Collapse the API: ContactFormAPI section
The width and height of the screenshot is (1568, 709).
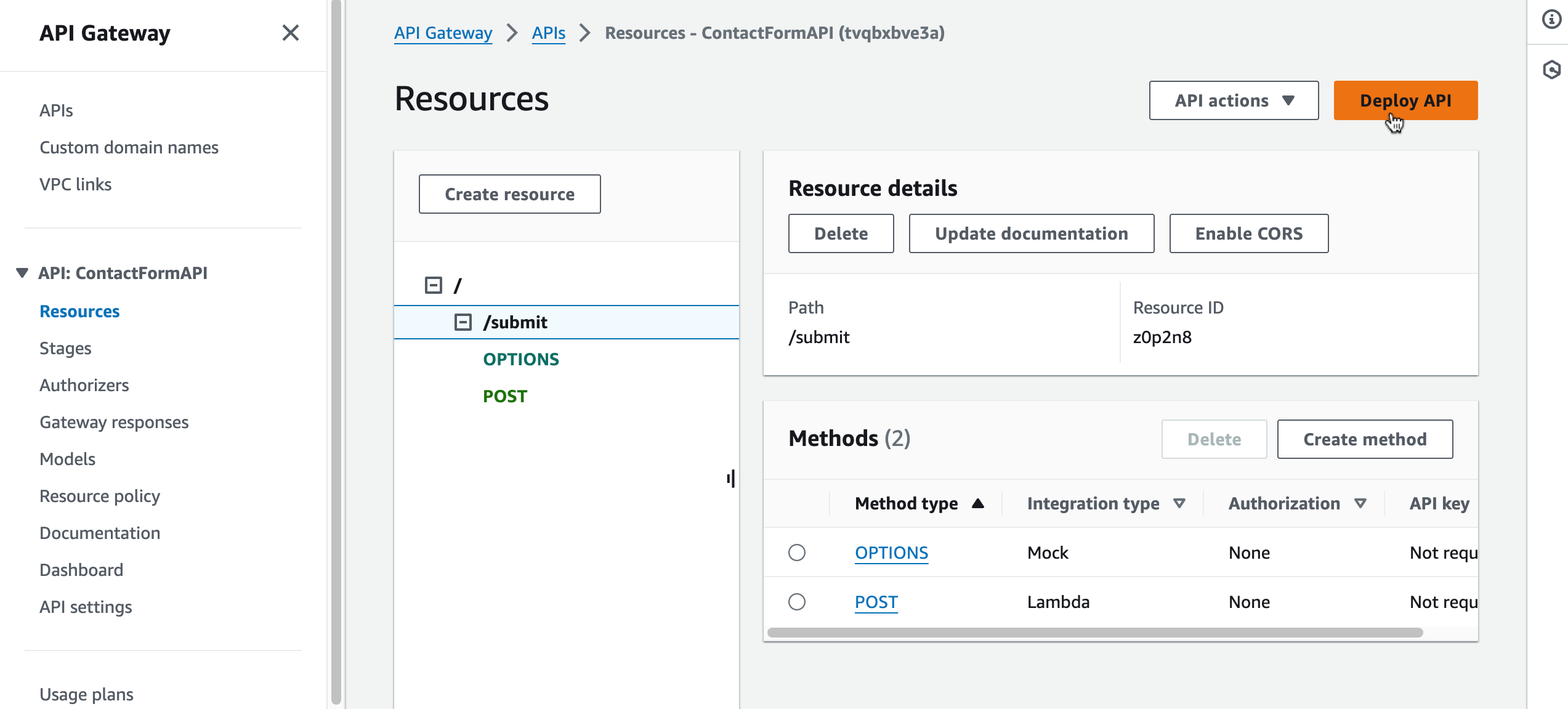click(x=22, y=273)
